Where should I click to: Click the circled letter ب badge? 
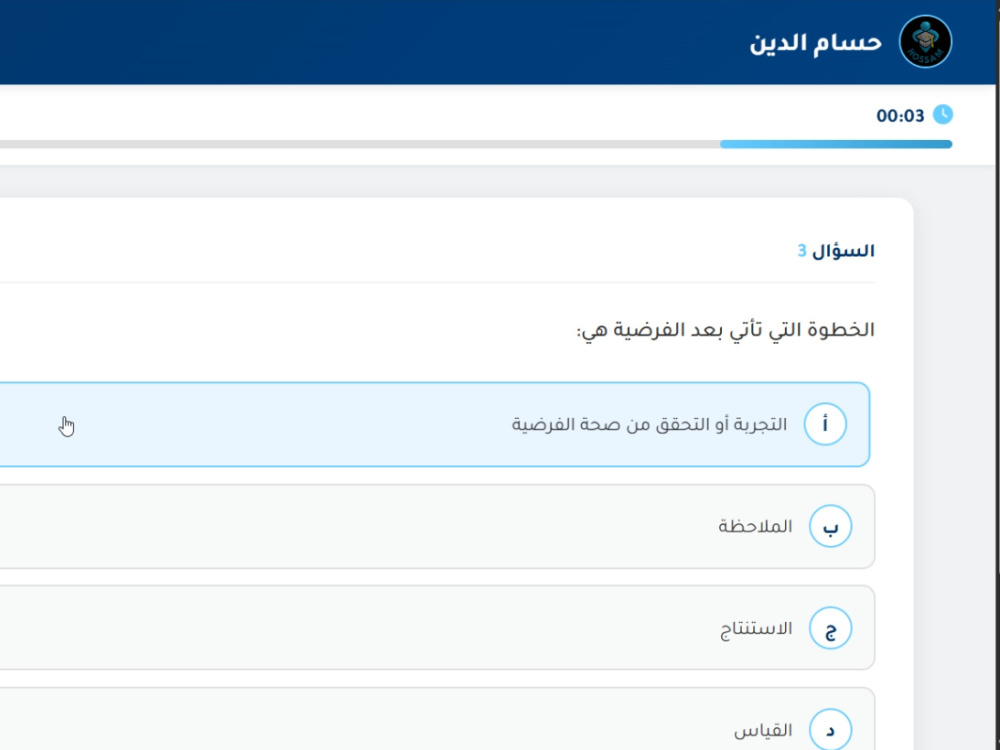[830, 526]
